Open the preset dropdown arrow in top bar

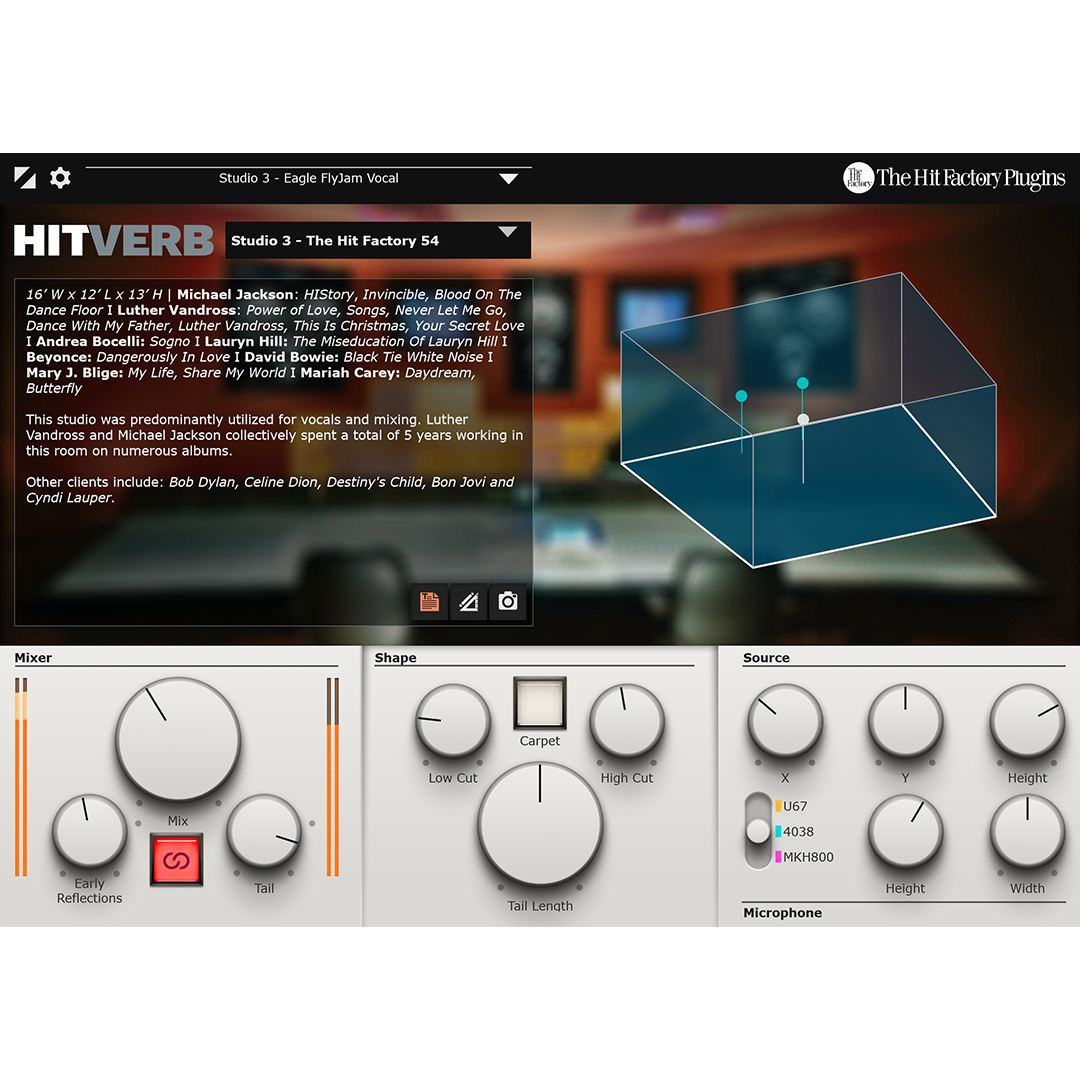tap(509, 179)
